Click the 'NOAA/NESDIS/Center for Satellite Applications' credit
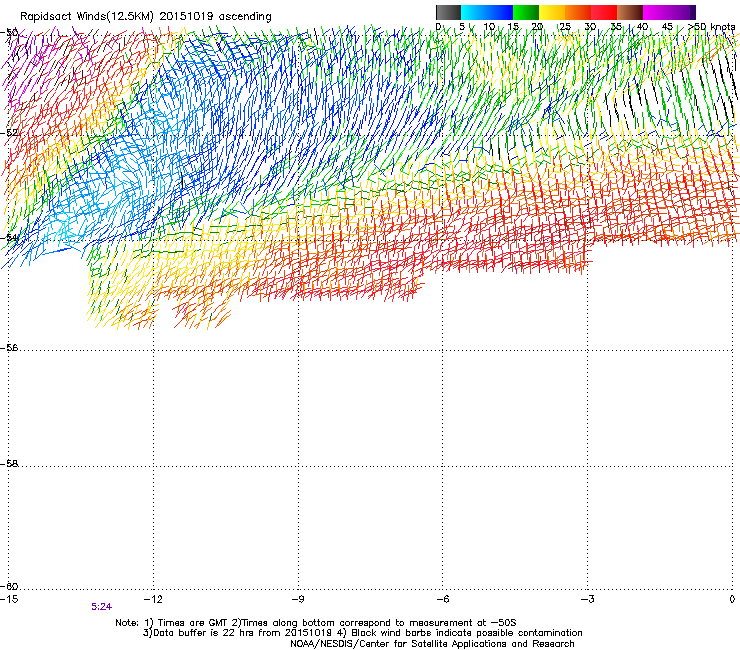 pos(432,644)
